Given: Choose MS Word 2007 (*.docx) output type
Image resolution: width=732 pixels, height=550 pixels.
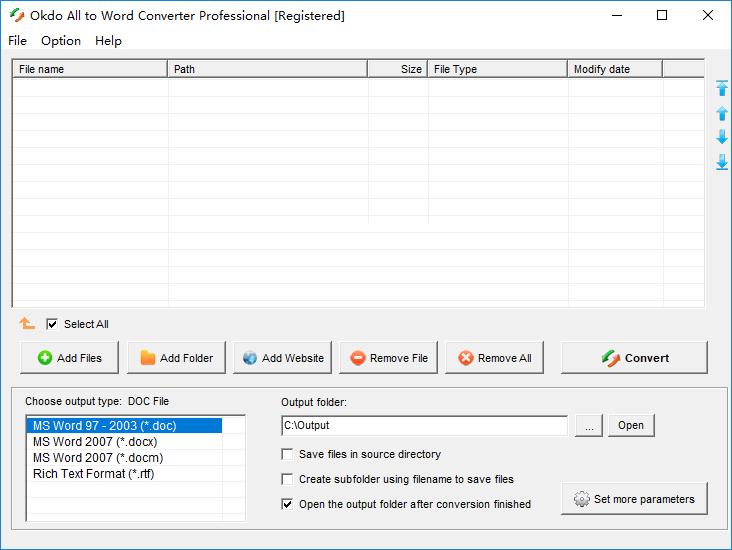Looking at the screenshot, I should pyautogui.click(x=95, y=442).
